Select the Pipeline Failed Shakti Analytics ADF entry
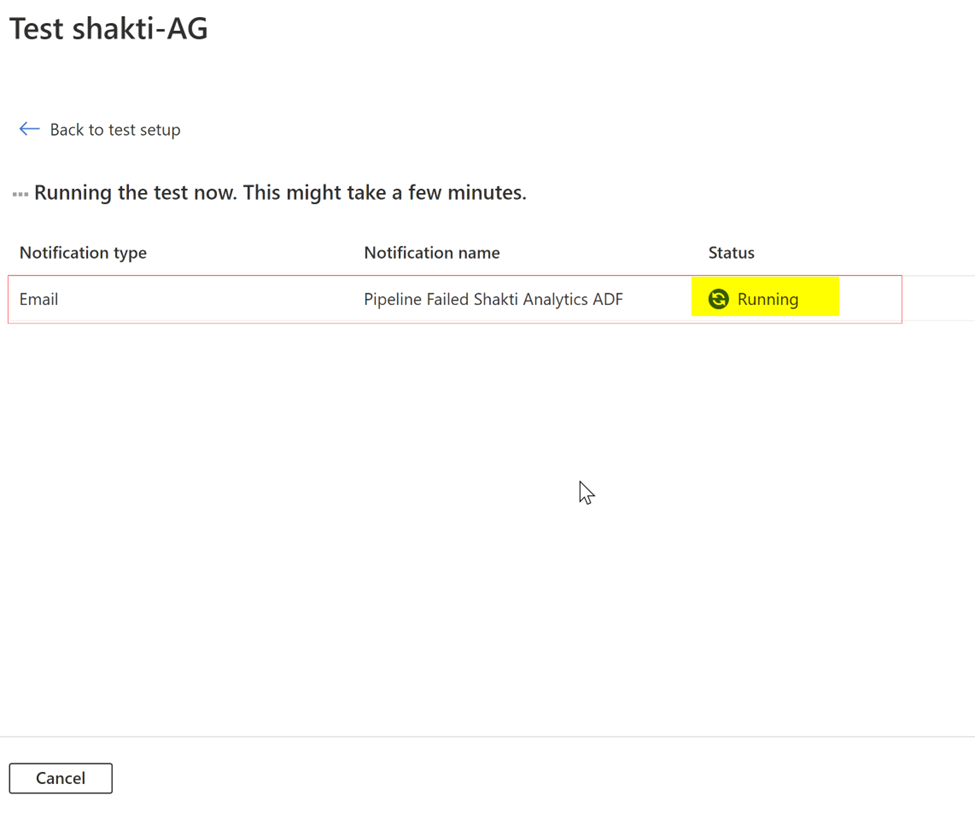The image size is (975, 813). 493,298
